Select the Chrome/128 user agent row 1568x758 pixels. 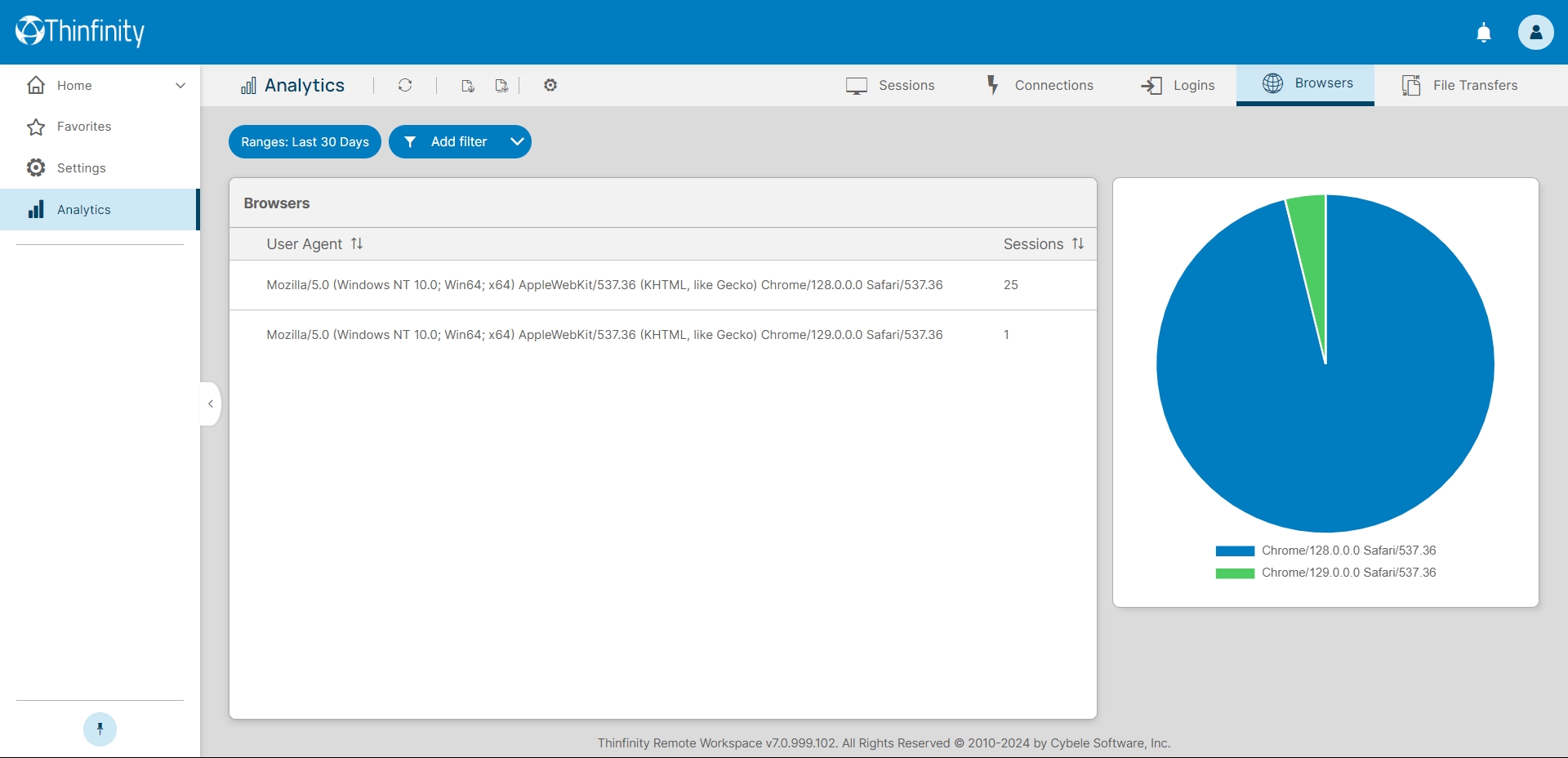tap(604, 285)
